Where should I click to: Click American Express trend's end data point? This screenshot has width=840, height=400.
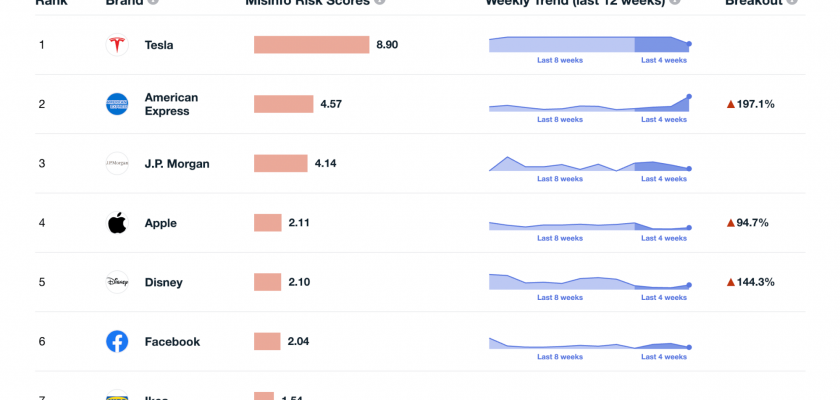[x=689, y=96]
